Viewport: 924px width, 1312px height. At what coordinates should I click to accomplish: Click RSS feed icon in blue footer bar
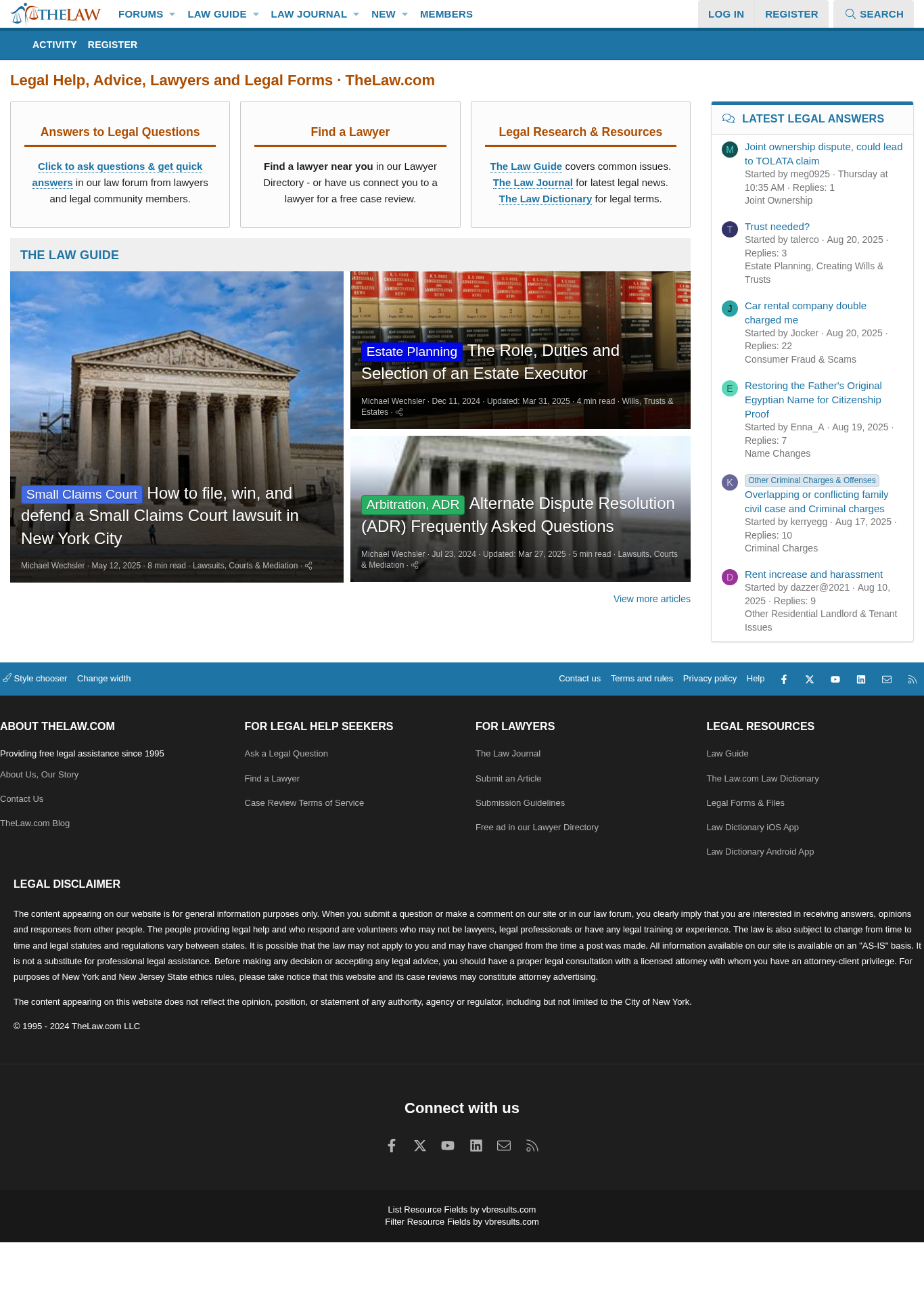click(913, 679)
